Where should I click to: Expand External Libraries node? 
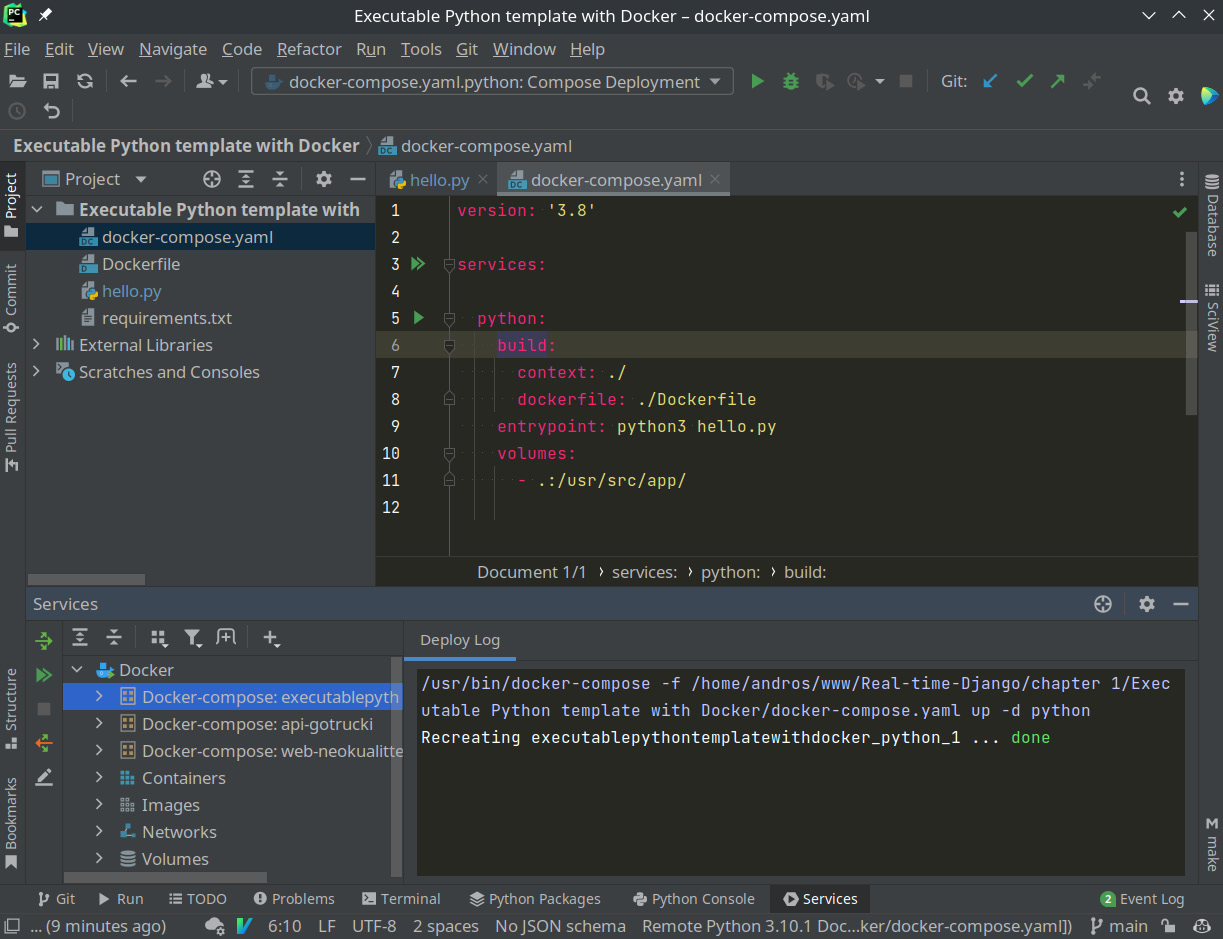point(37,345)
